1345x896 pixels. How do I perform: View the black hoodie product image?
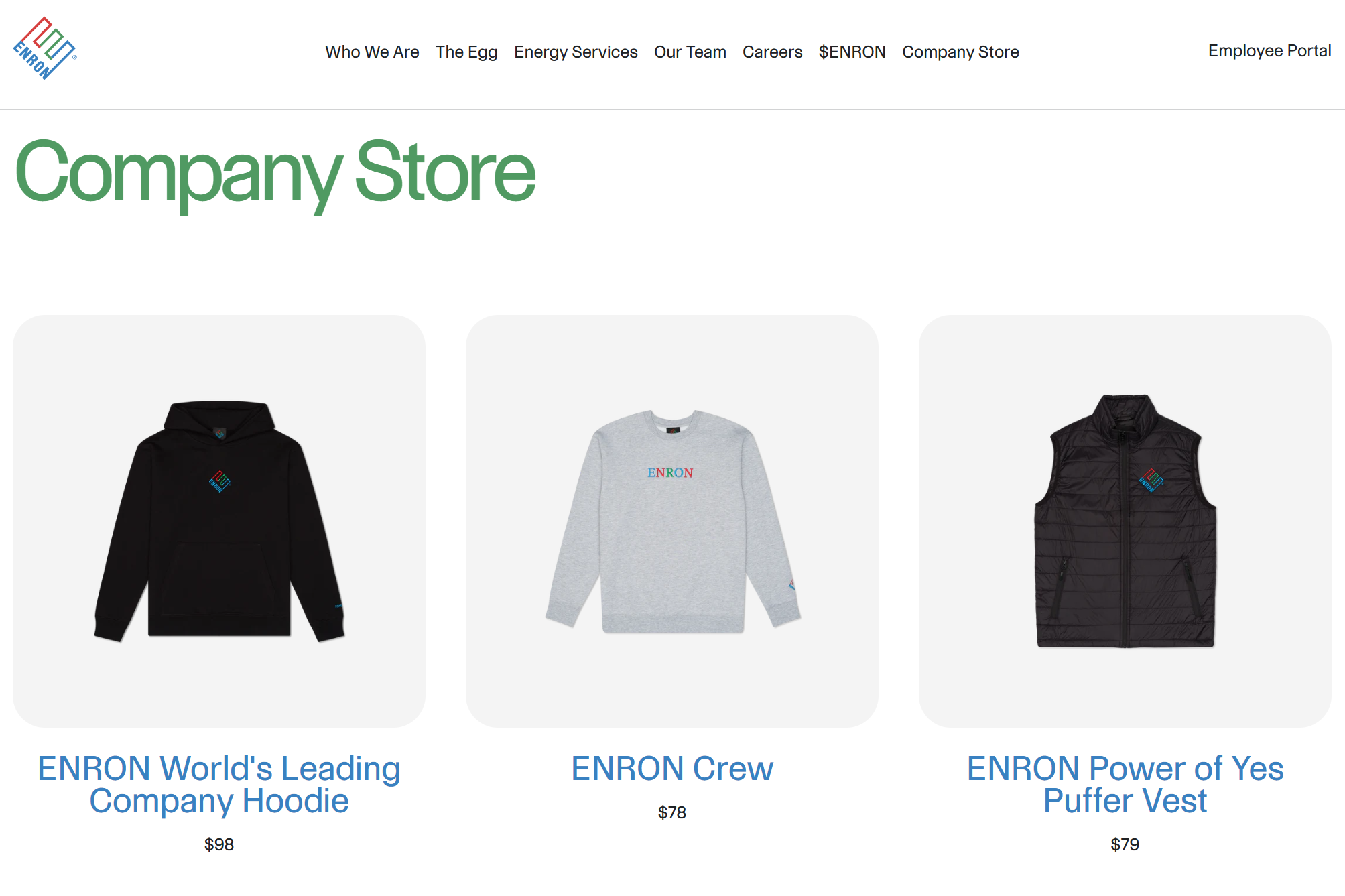[219, 521]
